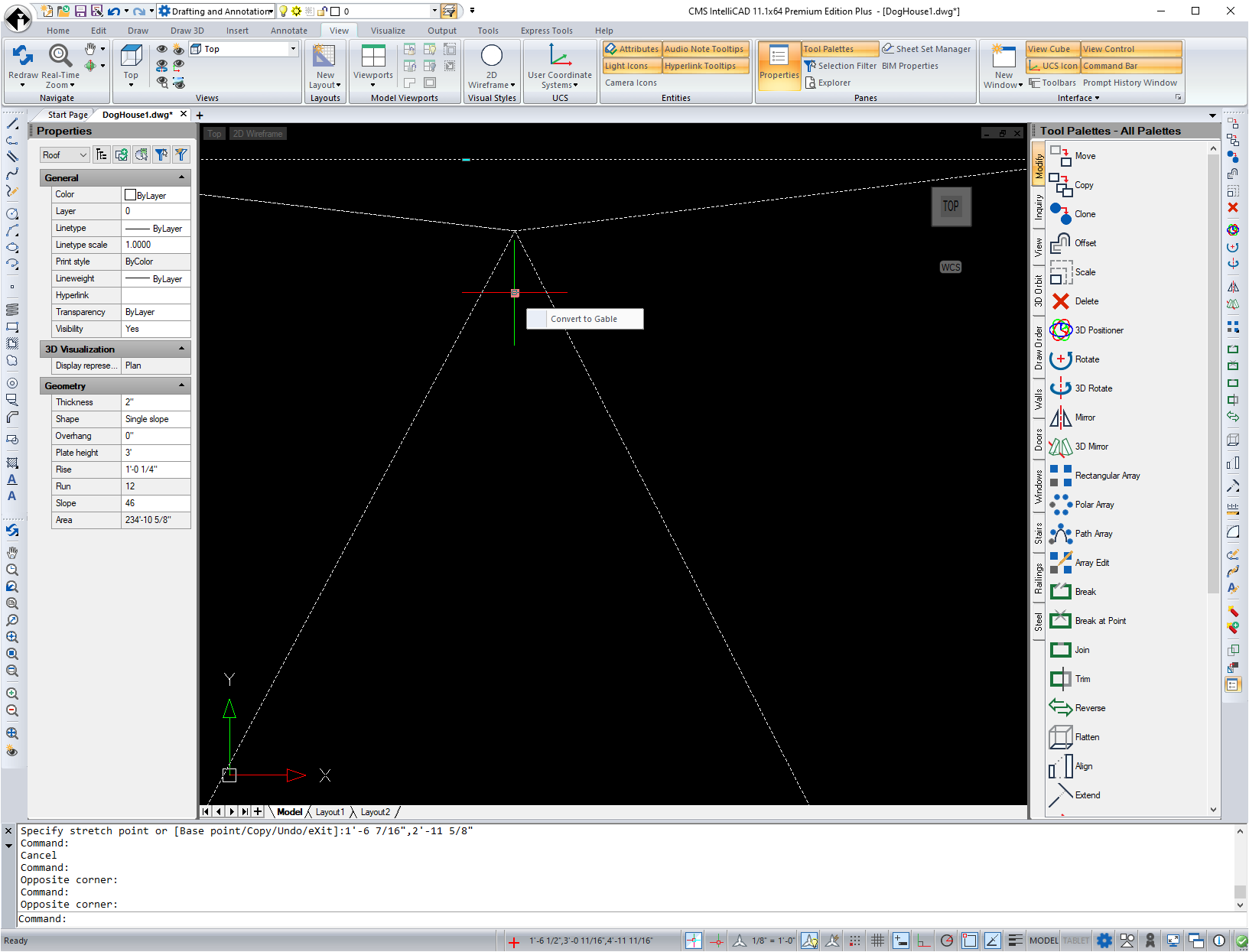The height and width of the screenshot is (952, 1249).
Task: Open the 3D Positioner tool
Action: 1087,330
